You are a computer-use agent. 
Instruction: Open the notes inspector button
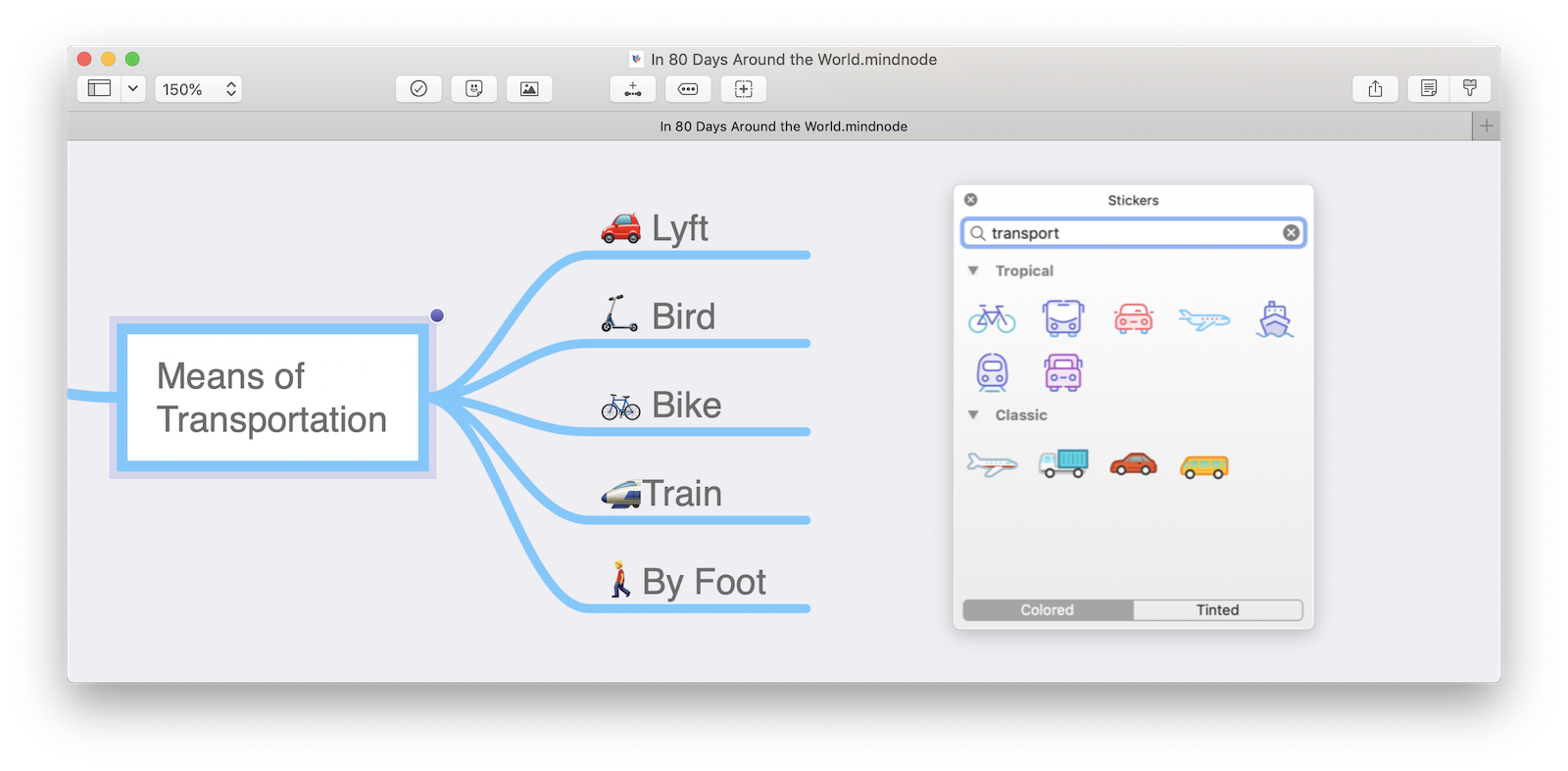tap(1429, 89)
